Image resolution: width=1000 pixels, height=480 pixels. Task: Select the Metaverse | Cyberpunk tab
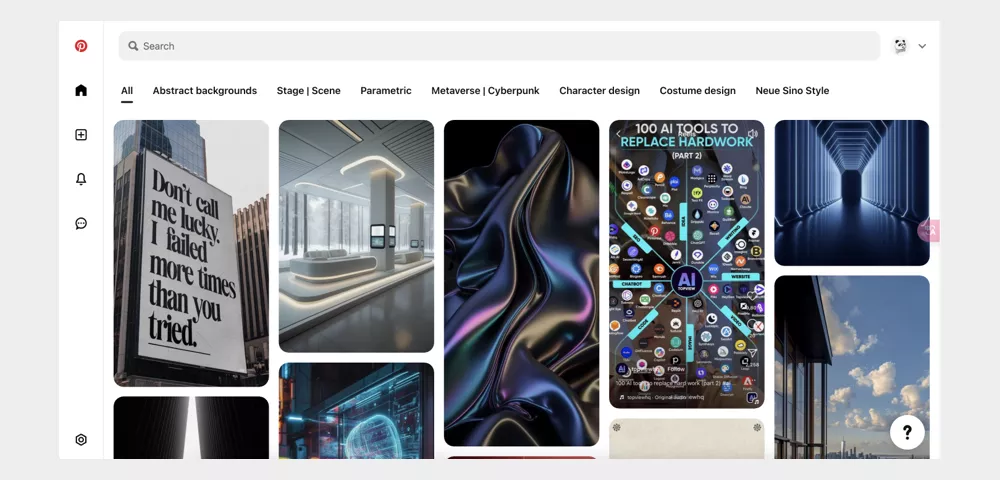[485, 91]
